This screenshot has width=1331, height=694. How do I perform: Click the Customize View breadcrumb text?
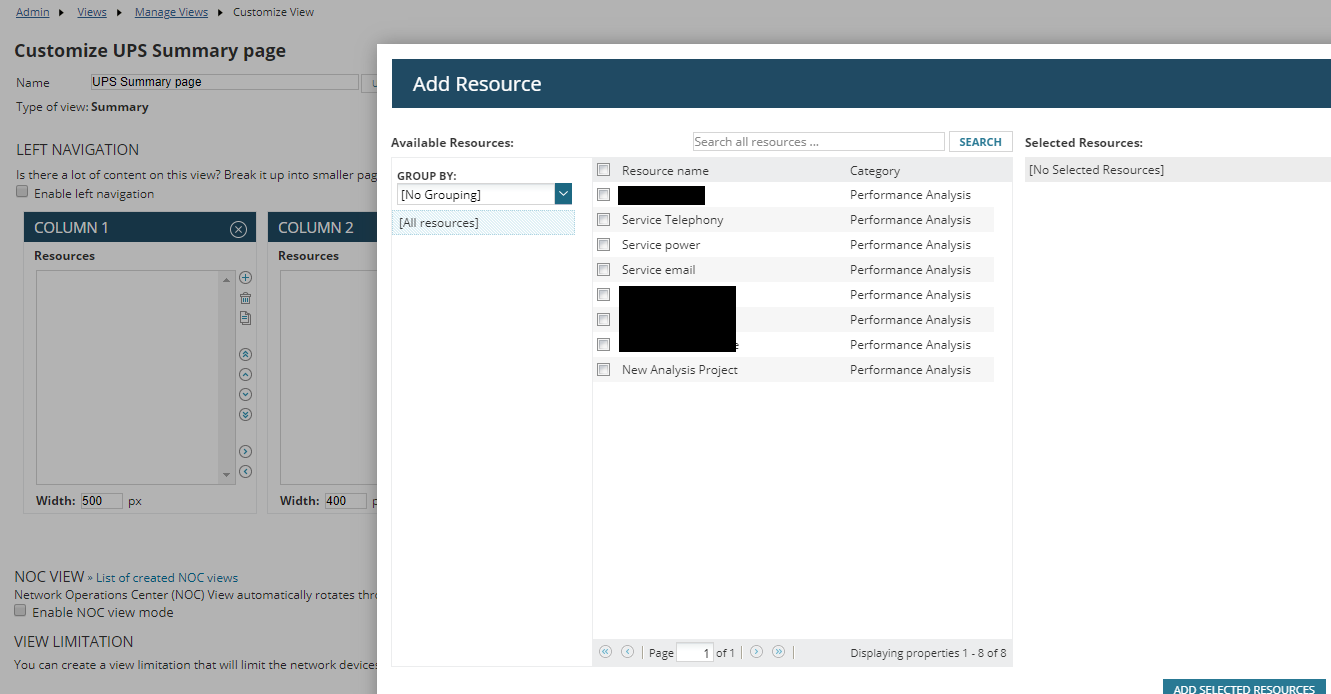click(273, 12)
